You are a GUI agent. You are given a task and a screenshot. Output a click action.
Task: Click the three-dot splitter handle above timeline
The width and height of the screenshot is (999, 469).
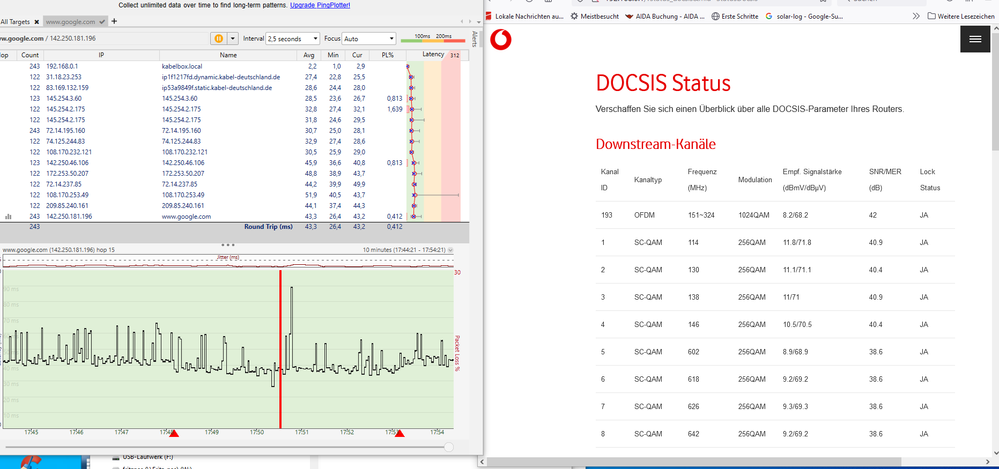(x=228, y=245)
